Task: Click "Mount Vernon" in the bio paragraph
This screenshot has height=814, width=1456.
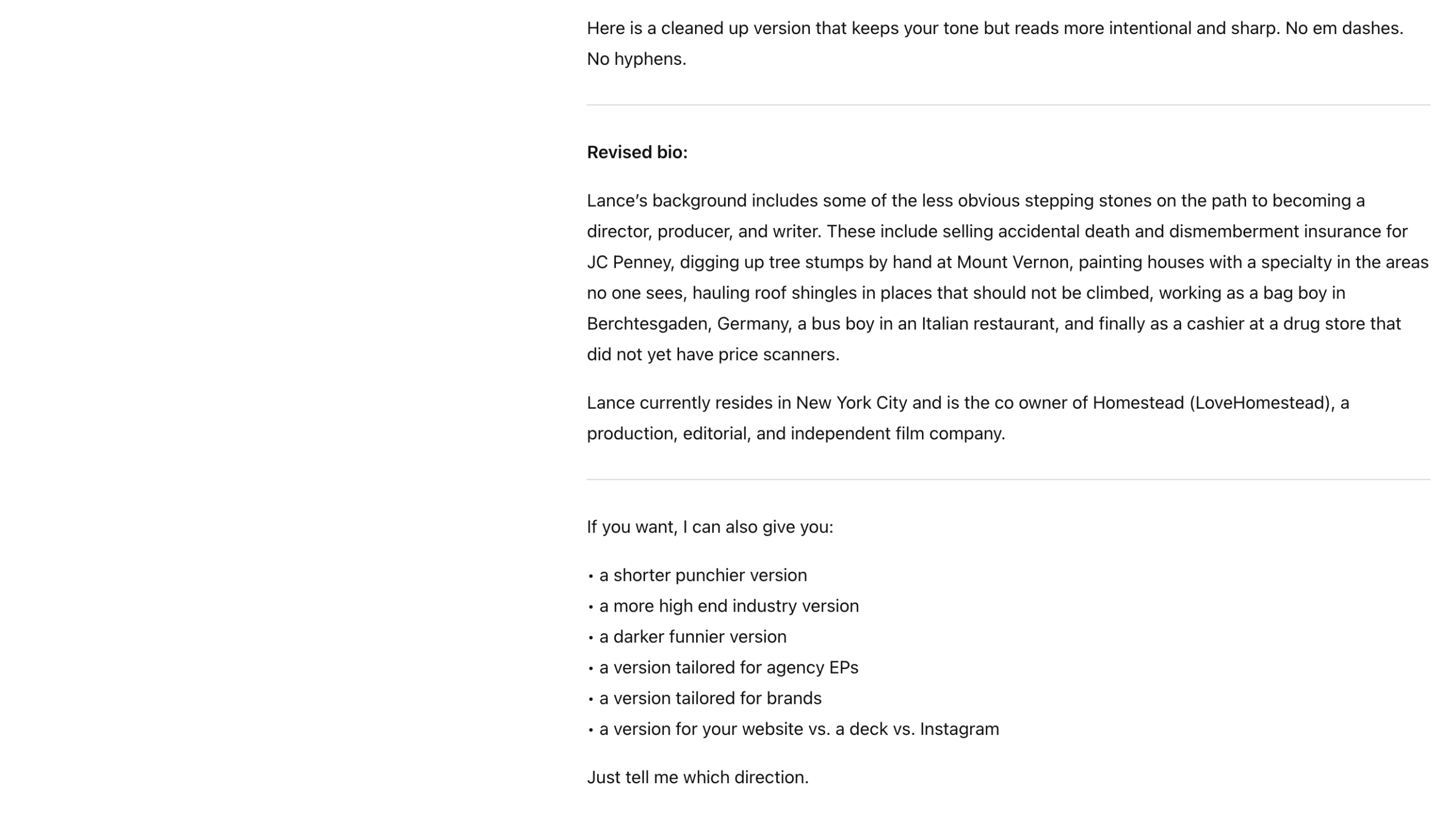Action: (1012, 262)
